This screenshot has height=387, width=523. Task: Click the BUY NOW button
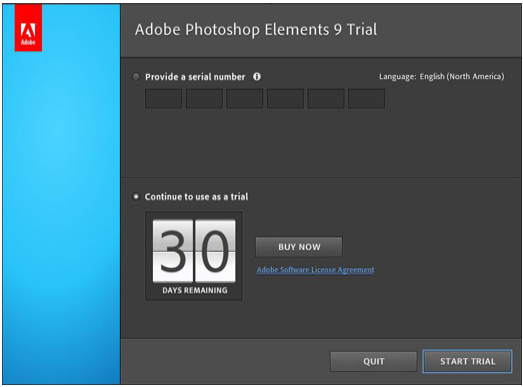coord(299,247)
